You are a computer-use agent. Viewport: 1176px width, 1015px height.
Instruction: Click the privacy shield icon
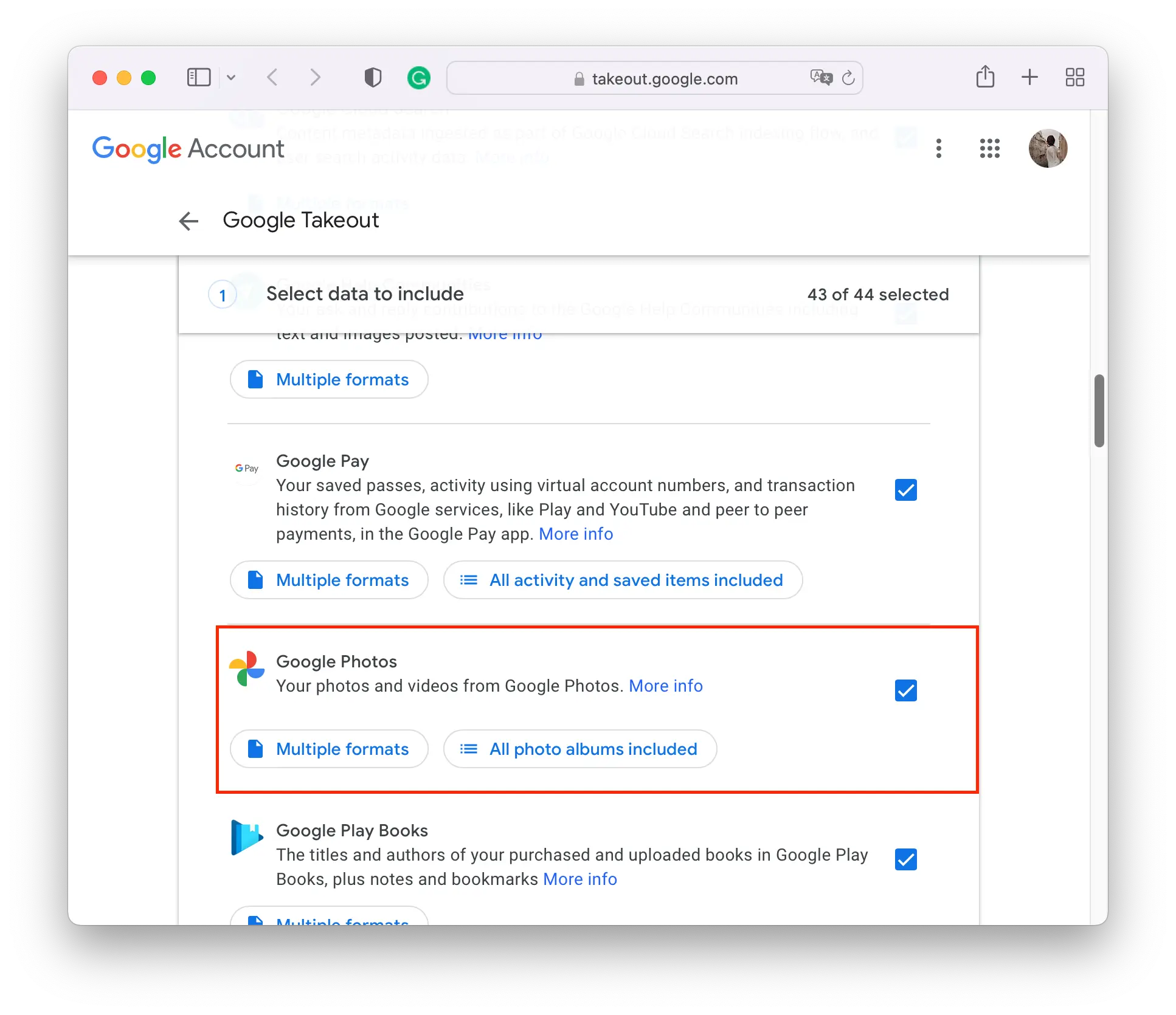tap(373, 78)
